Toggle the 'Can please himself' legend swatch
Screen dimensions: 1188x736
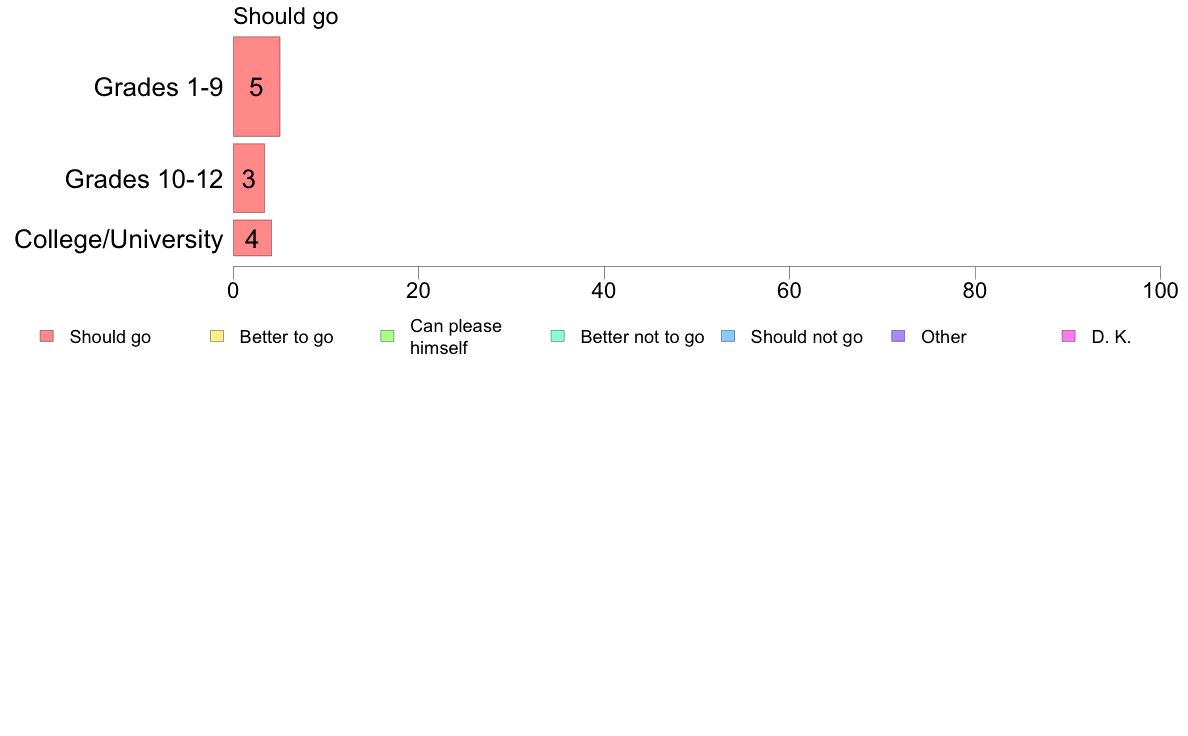click(x=387, y=336)
